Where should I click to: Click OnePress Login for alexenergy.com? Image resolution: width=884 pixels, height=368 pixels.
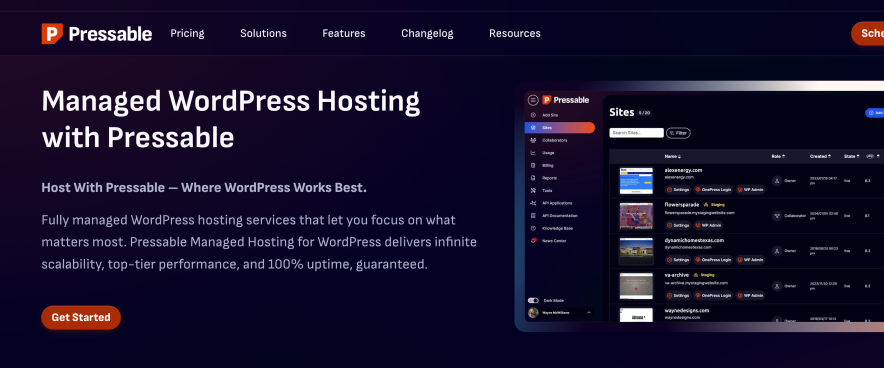click(x=714, y=190)
